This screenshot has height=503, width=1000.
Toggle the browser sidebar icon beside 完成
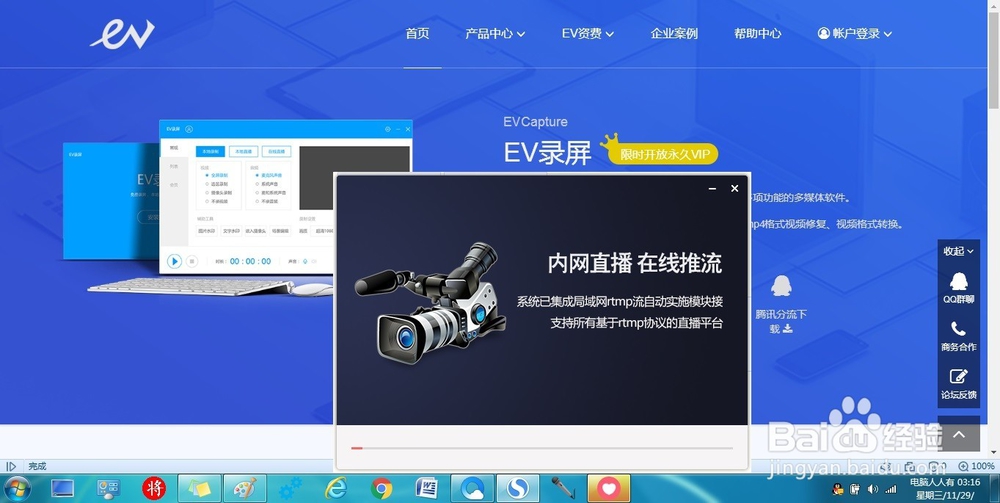coord(11,467)
